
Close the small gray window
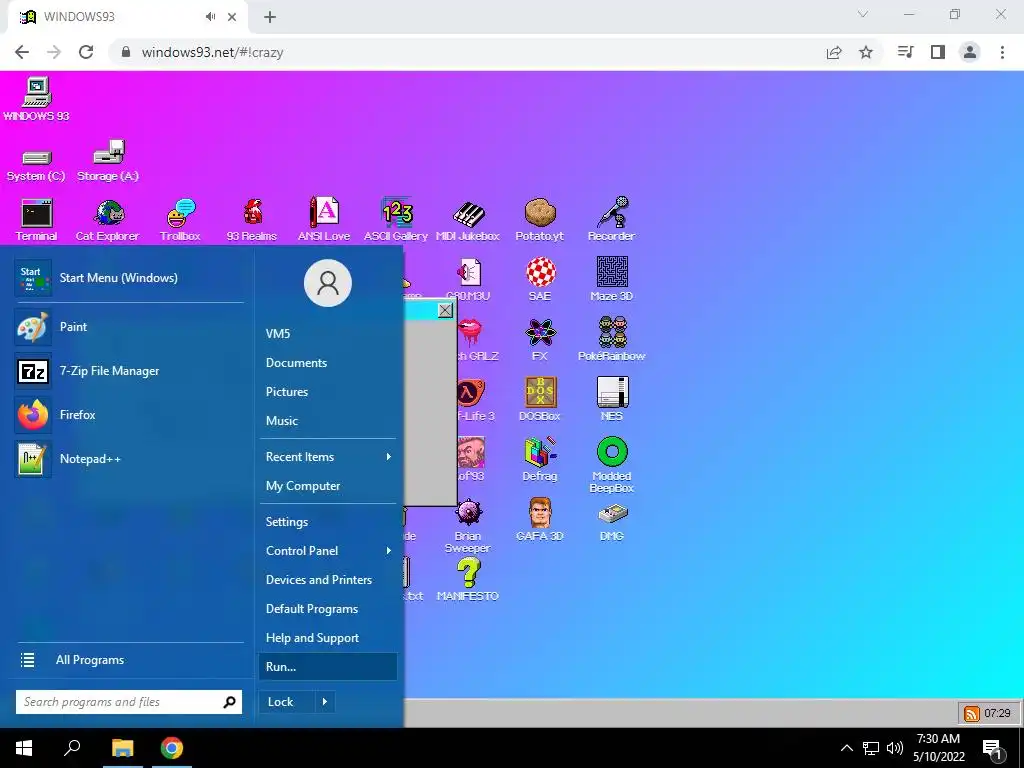point(445,310)
